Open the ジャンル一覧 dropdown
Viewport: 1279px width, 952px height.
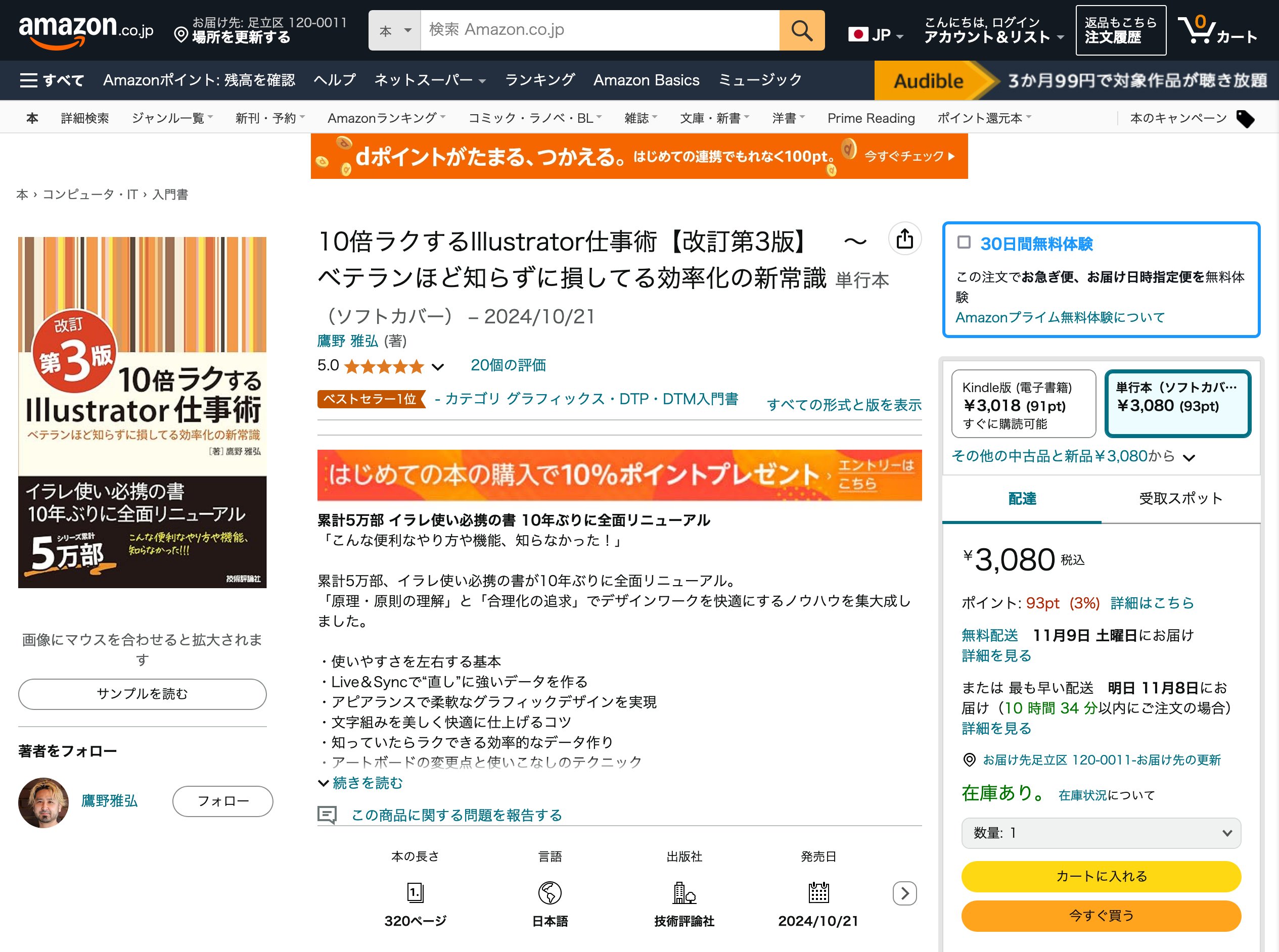tap(172, 118)
